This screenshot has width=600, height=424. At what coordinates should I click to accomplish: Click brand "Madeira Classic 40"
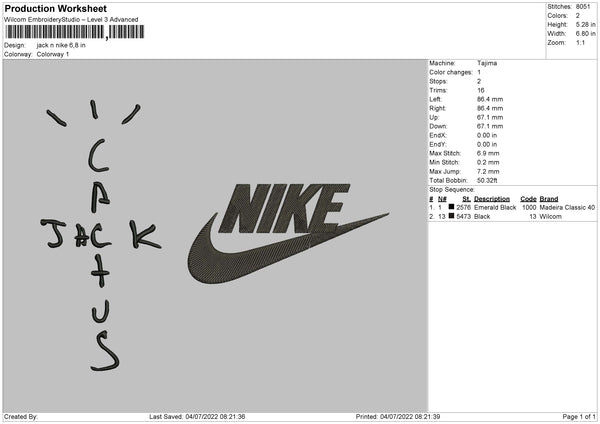567,207
